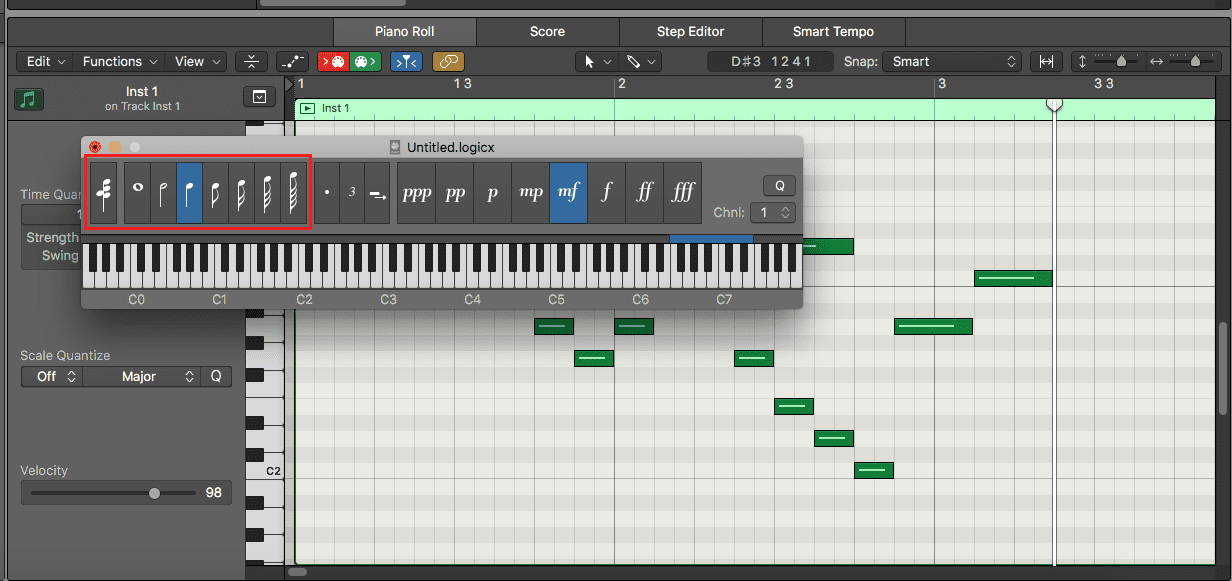Toggle green MIDI Out button
This screenshot has width=1232, height=581.
(x=365, y=62)
